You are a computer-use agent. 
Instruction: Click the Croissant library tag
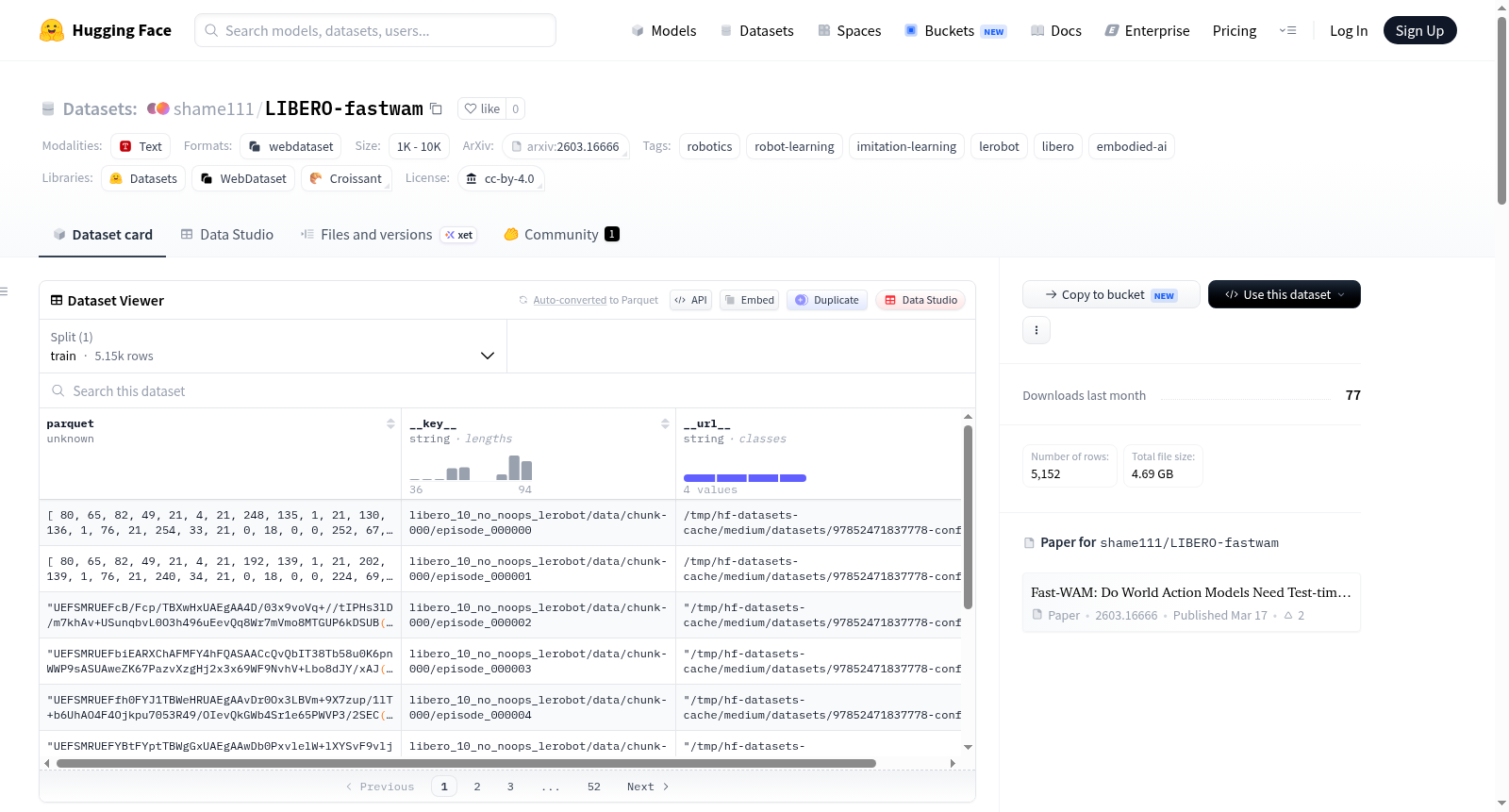(x=346, y=178)
